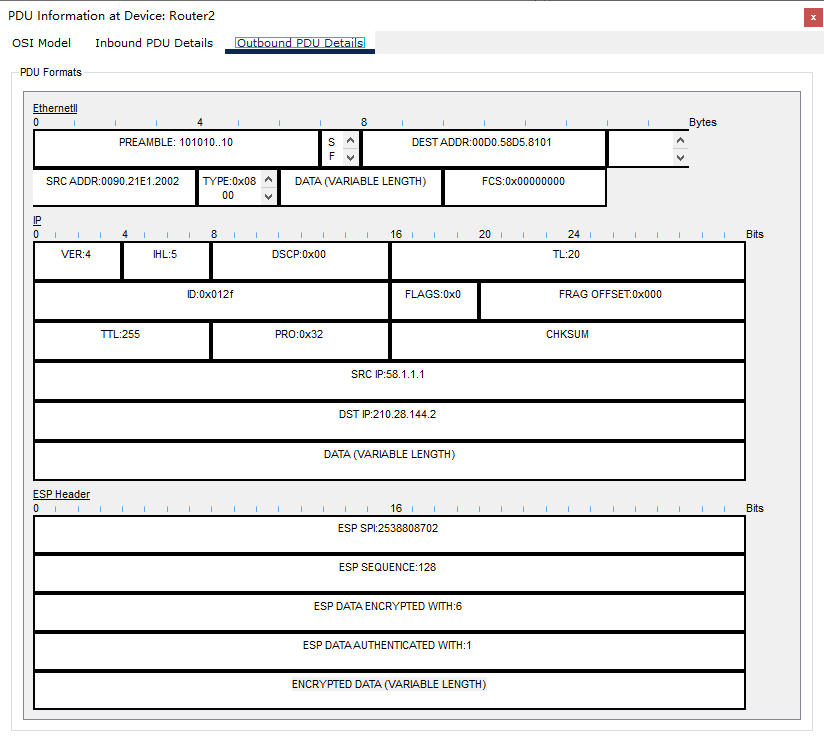
Task: Click up arrow in the TYPE field
Action: click(x=268, y=180)
